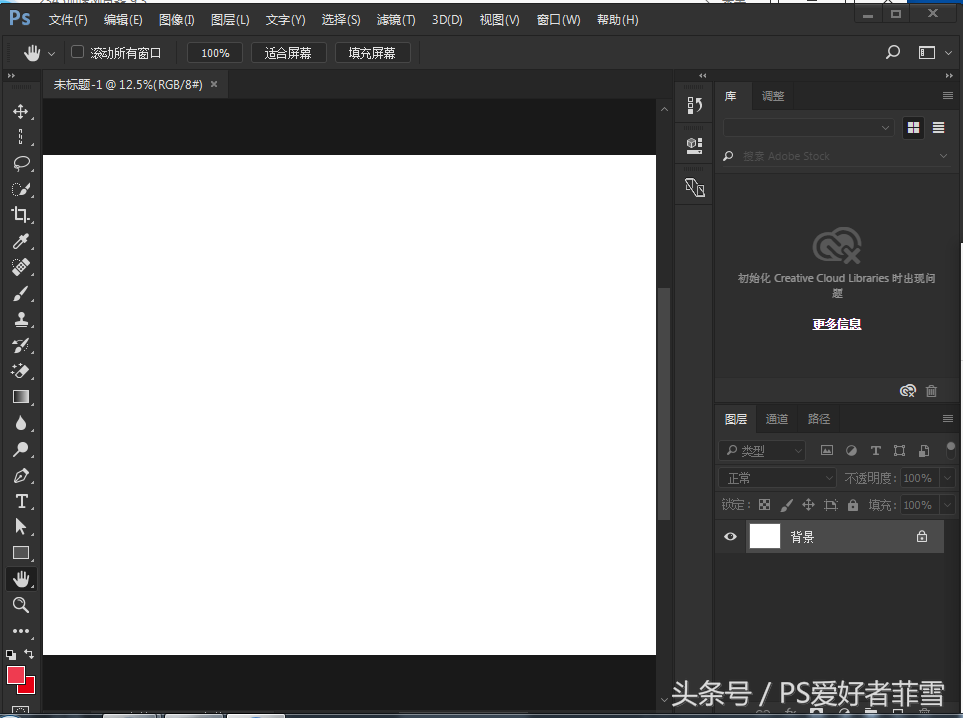The image size is (963, 718).
Task: Select the Move tool
Action: point(21,112)
